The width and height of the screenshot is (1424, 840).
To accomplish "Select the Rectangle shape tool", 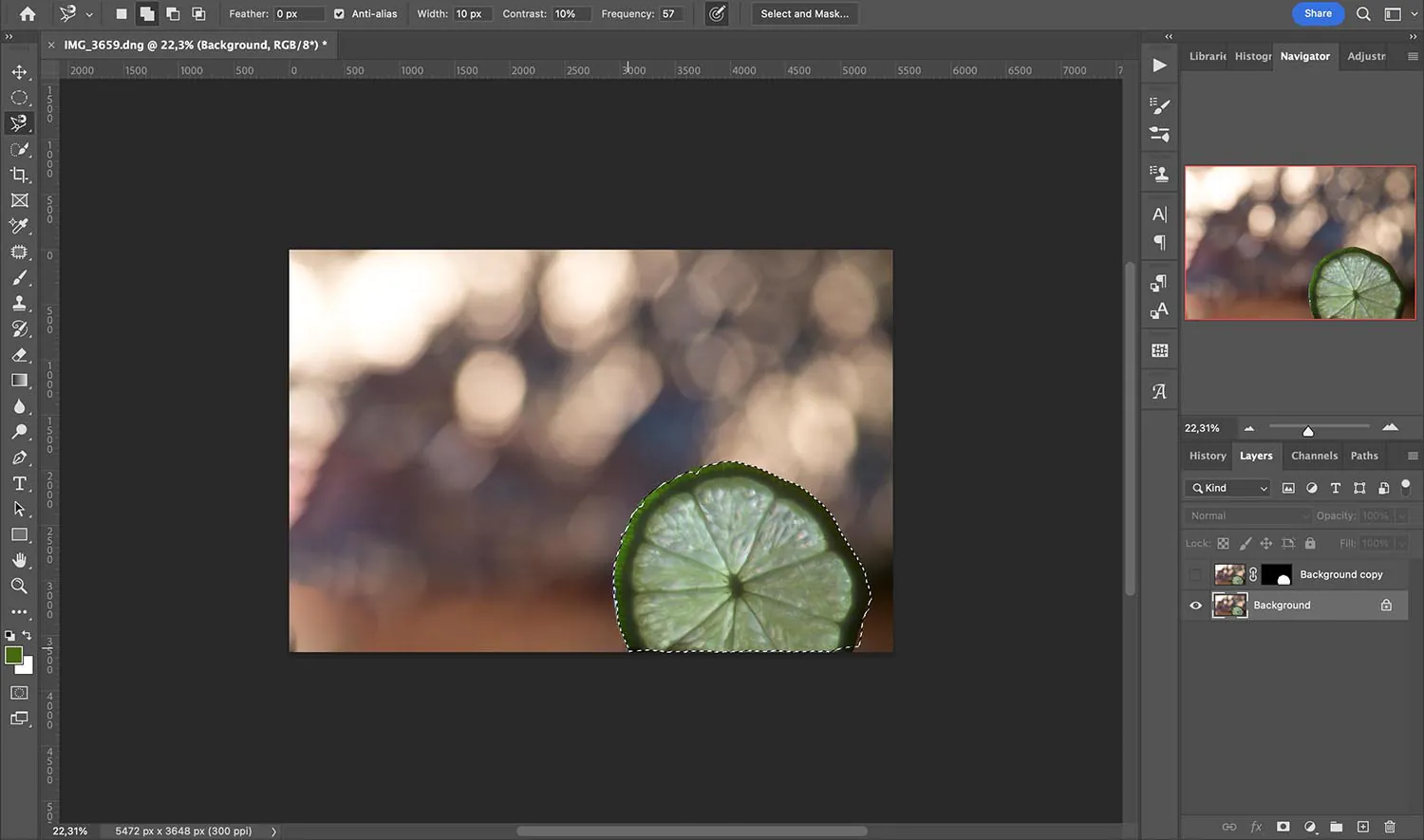I will coord(19,534).
